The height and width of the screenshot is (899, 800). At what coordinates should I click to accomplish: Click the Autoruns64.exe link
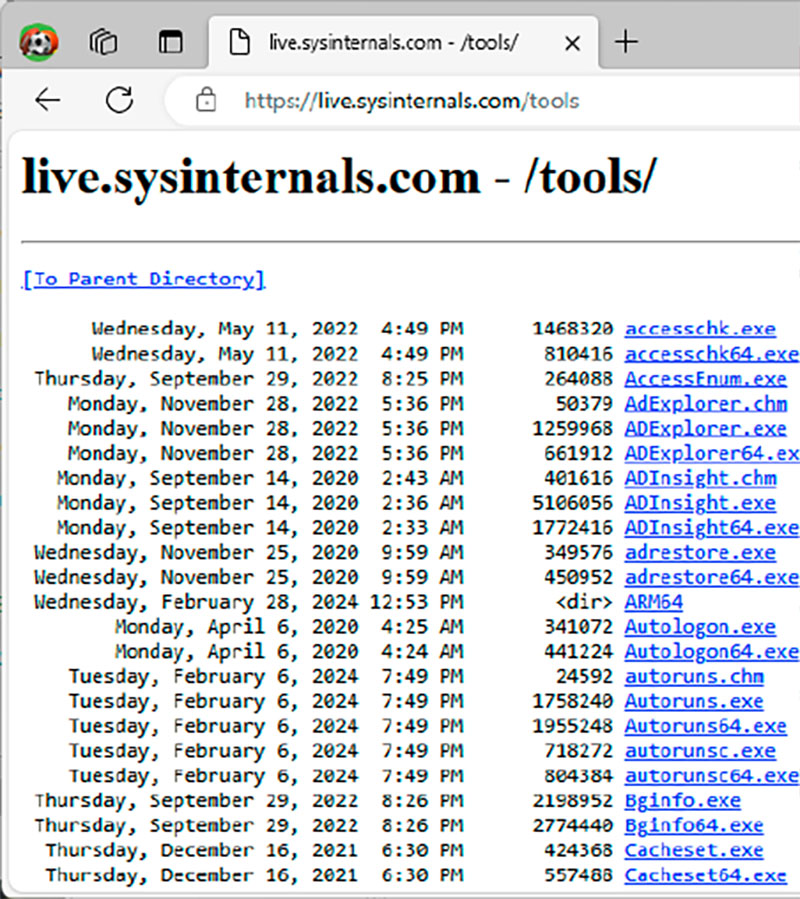tap(705, 726)
